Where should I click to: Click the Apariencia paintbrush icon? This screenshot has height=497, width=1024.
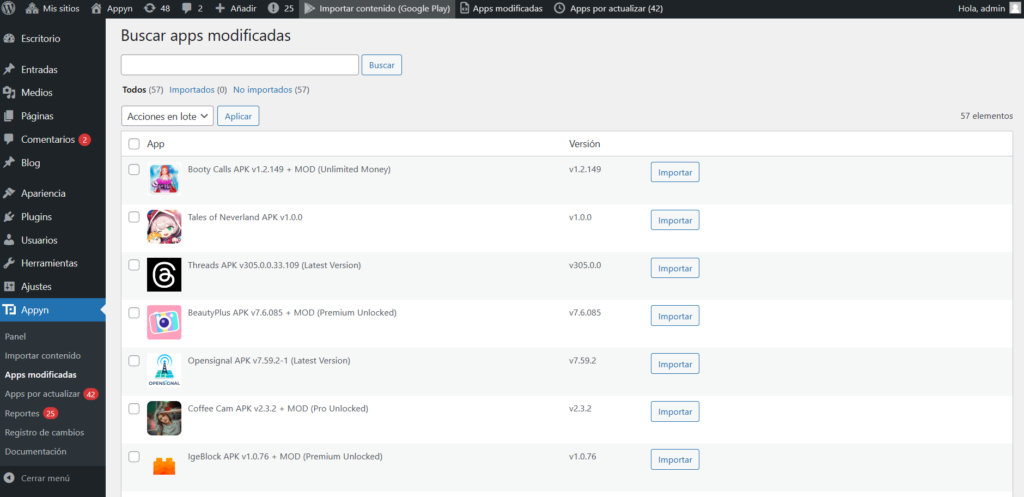(9, 193)
